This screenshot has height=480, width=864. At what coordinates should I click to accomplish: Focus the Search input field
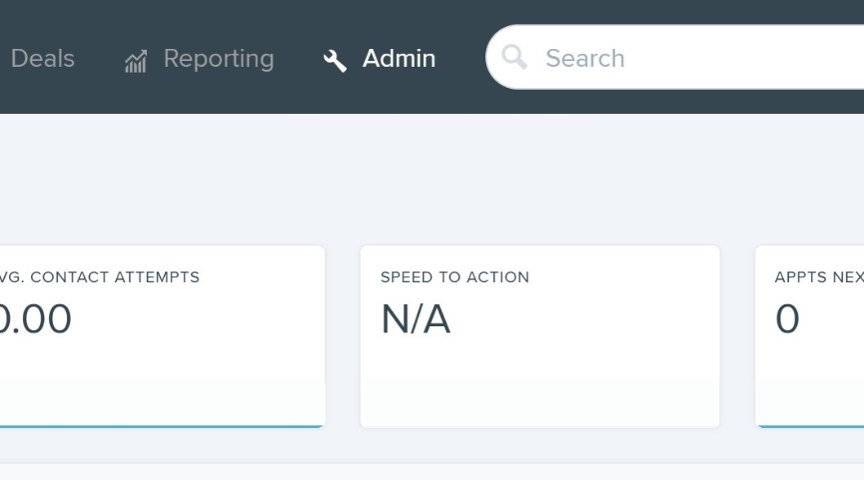pos(675,57)
